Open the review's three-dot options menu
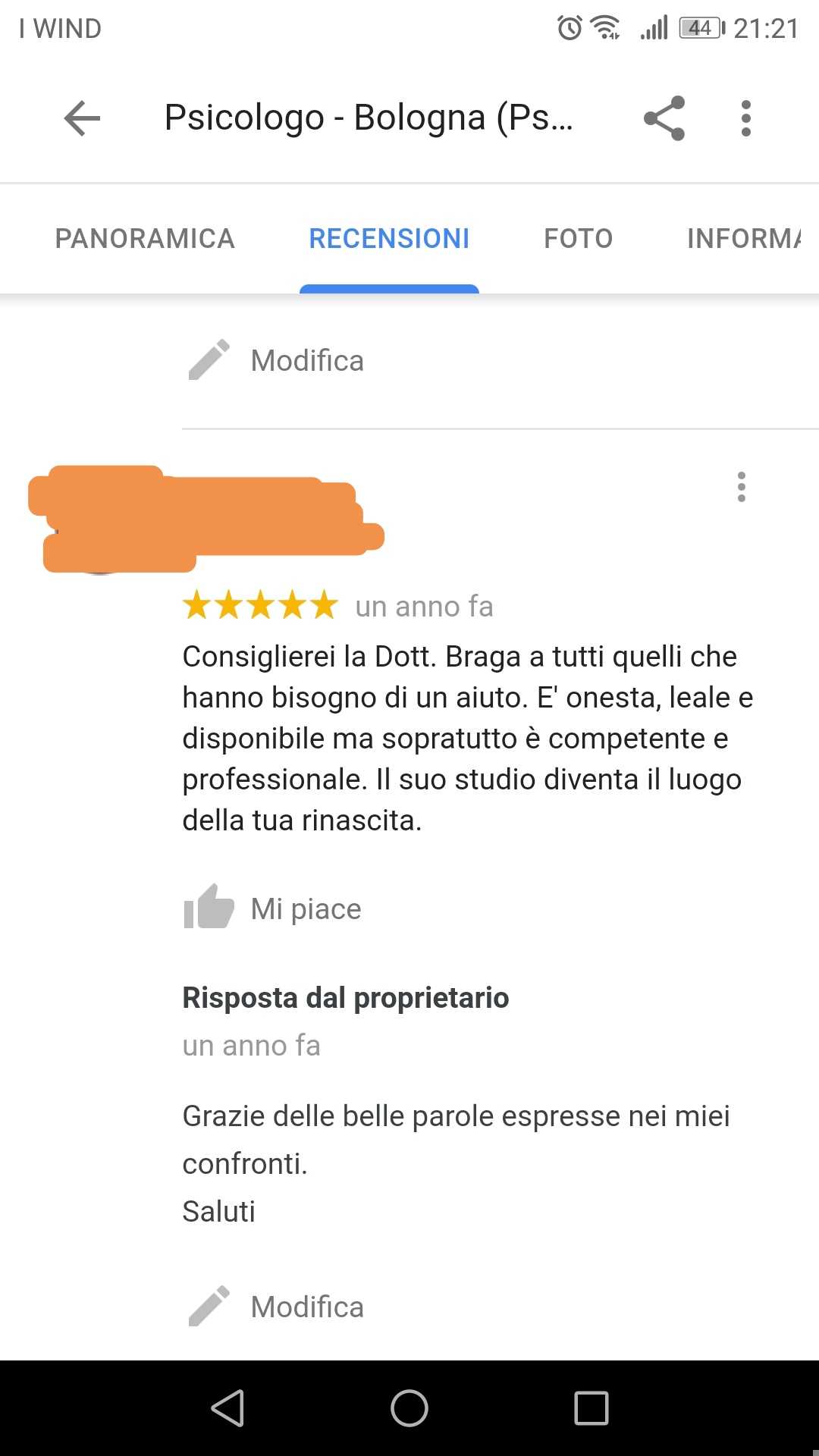This screenshot has width=819, height=1456. click(x=742, y=487)
